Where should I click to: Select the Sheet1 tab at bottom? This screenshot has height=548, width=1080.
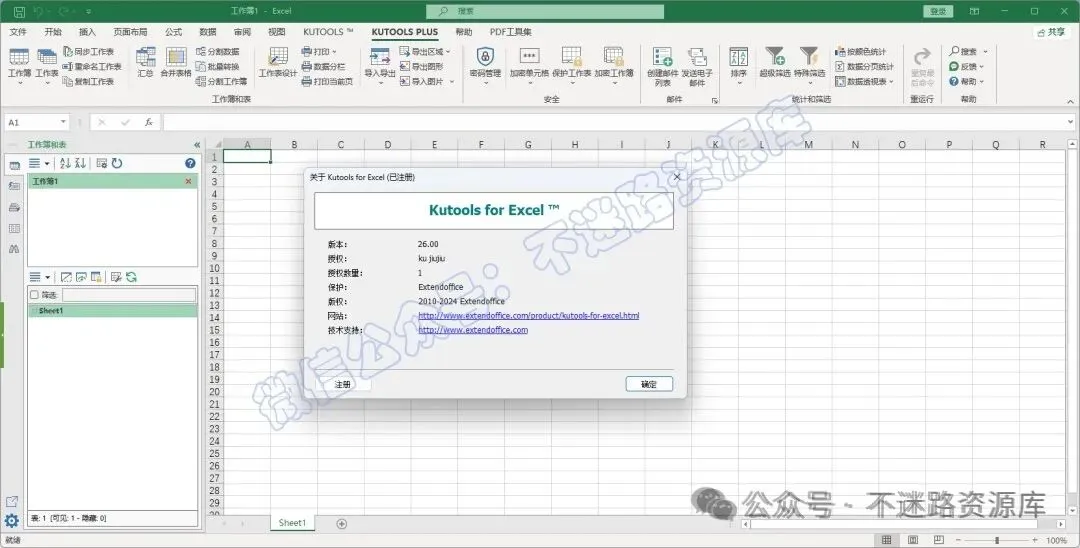pos(292,523)
